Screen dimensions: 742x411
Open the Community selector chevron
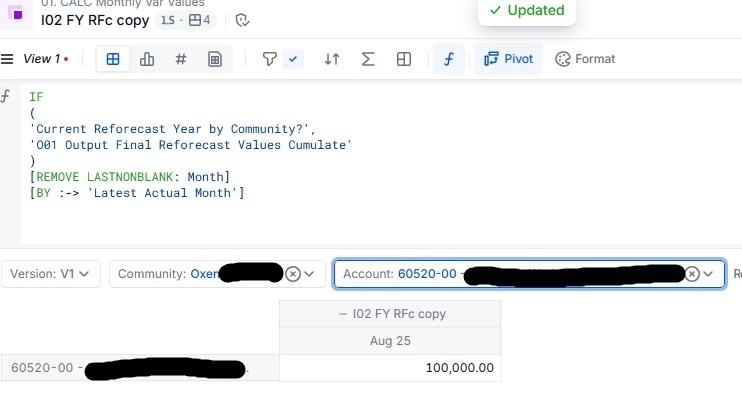tap(310, 273)
